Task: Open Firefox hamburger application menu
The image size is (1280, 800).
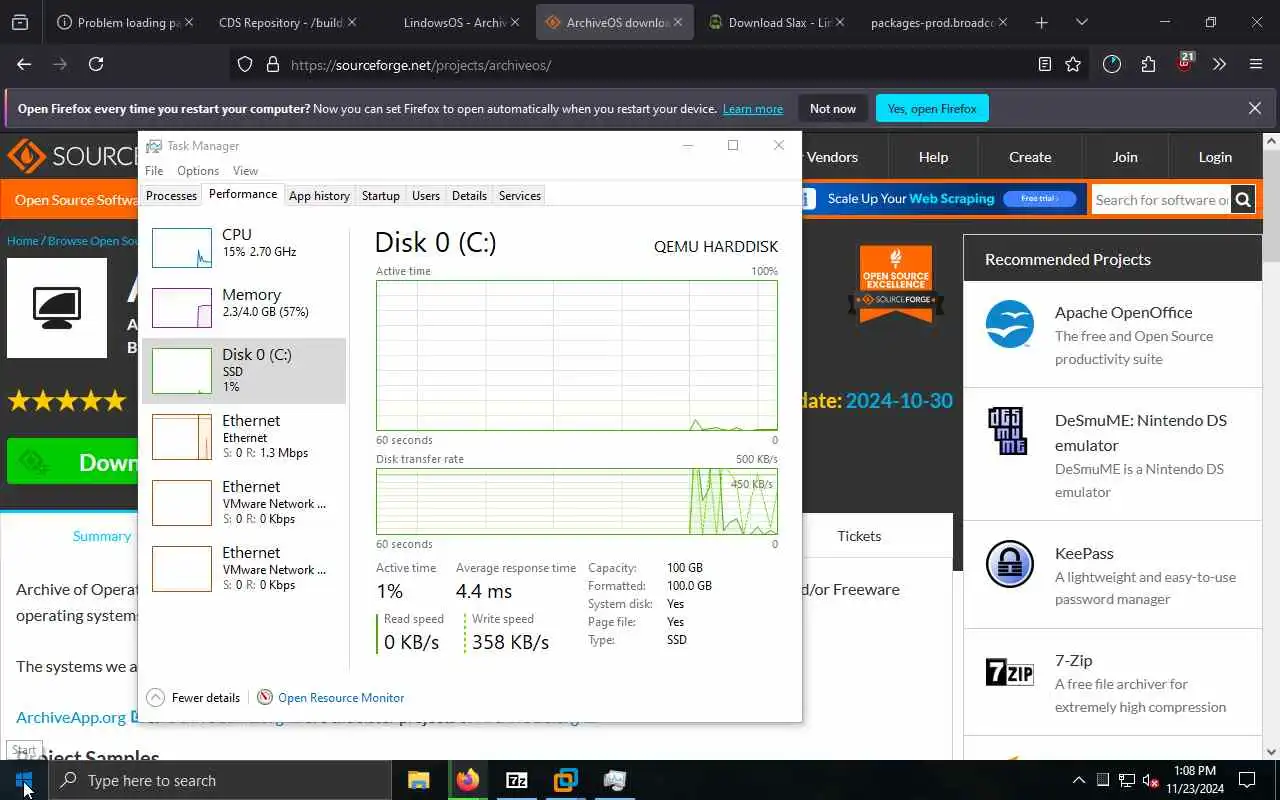Action: pos(1256,64)
